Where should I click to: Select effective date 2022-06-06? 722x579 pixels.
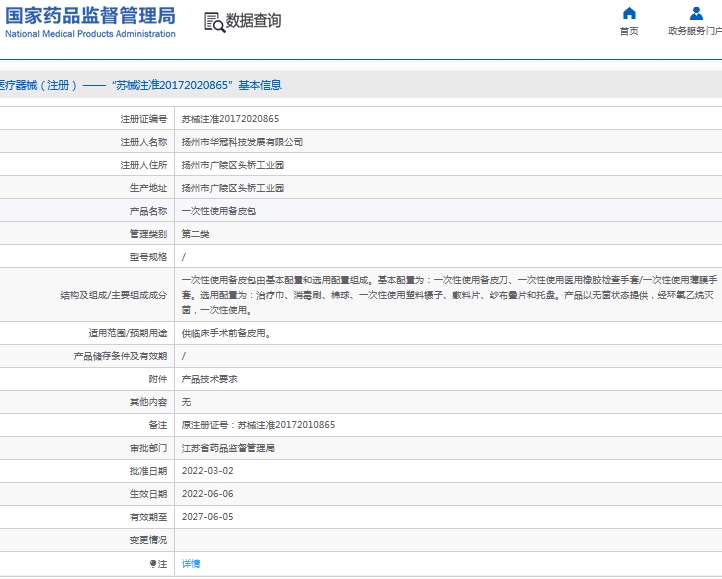208,494
